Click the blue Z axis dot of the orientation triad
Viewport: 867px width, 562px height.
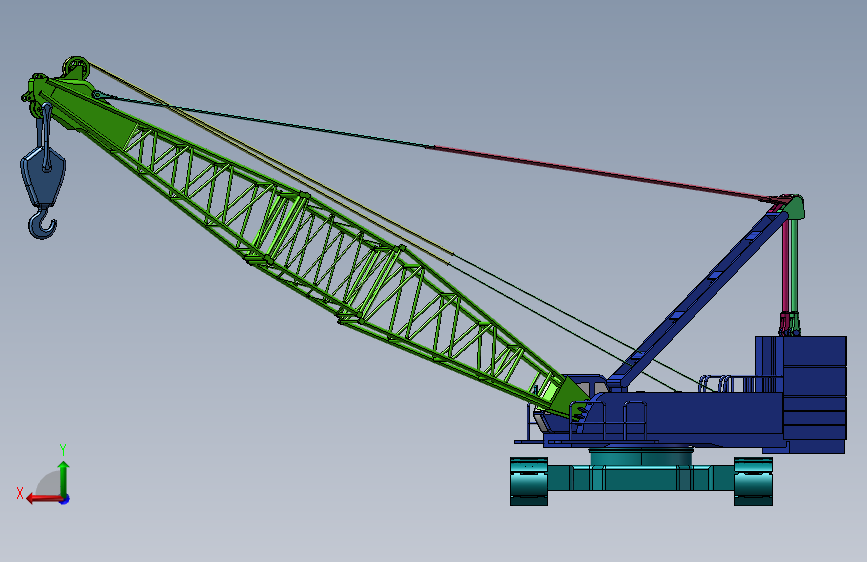pyautogui.click(x=65, y=499)
